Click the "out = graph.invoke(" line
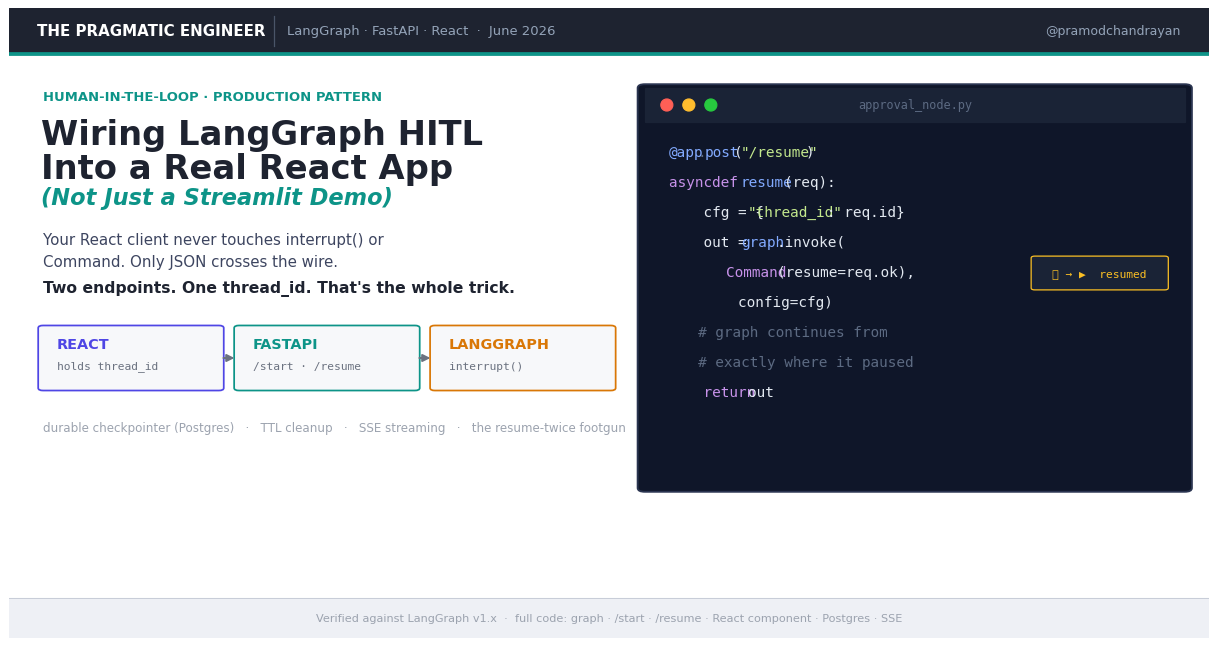1217x647 pixels. click(x=774, y=243)
